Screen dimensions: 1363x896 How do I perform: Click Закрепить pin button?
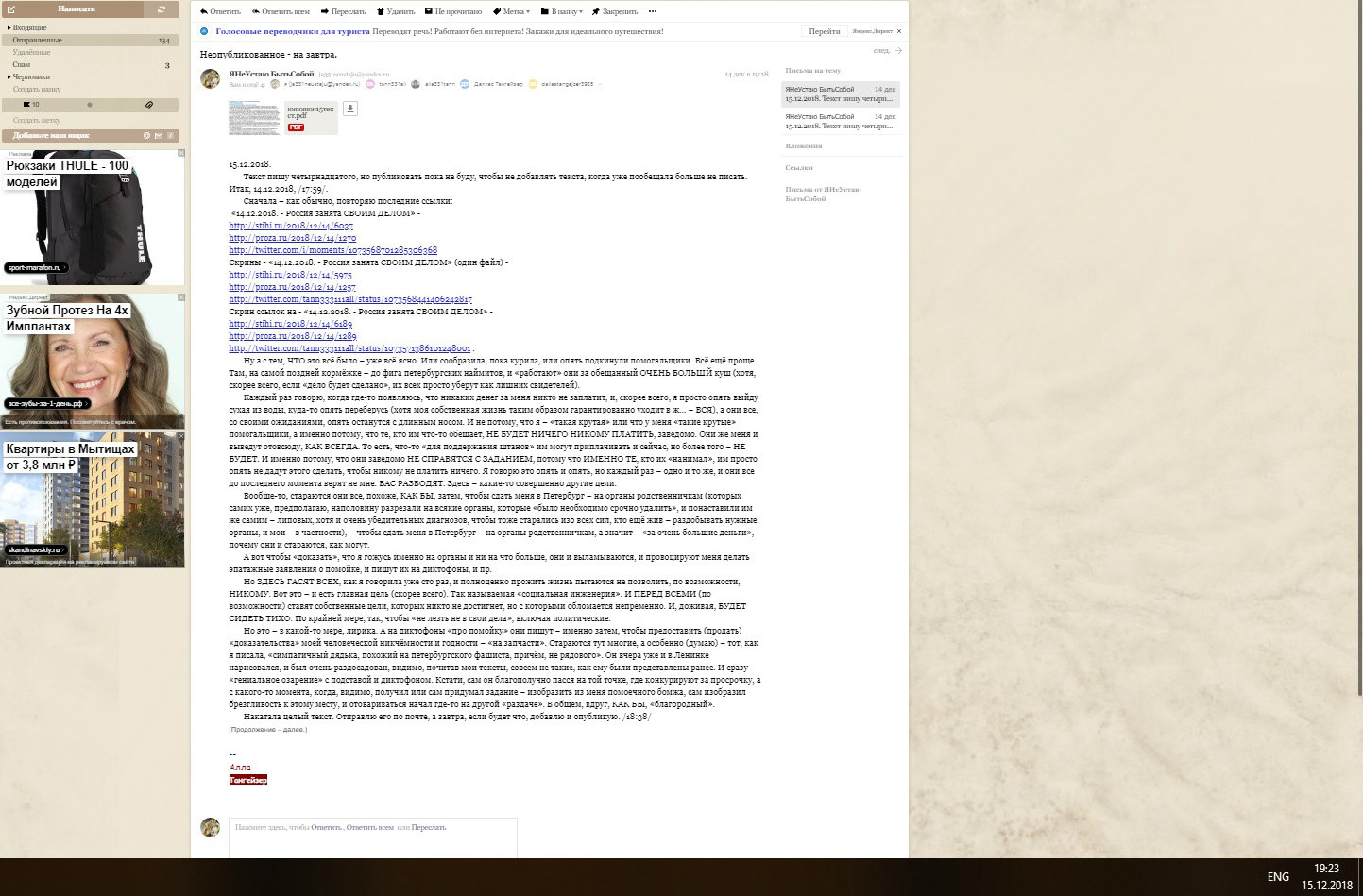click(615, 11)
